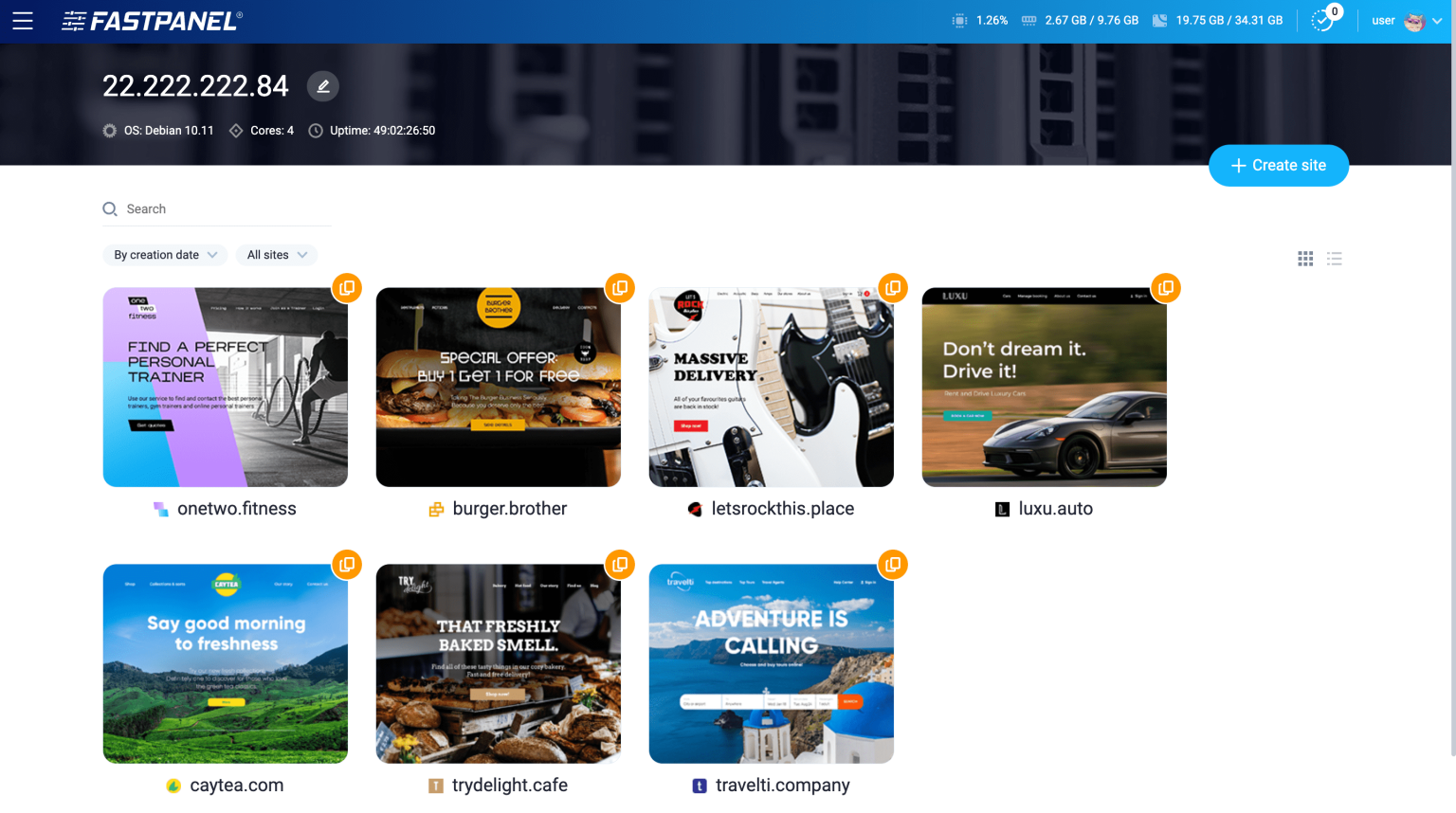Open the RAM usage details icon
The image size is (1456, 813).
pos(1028,19)
